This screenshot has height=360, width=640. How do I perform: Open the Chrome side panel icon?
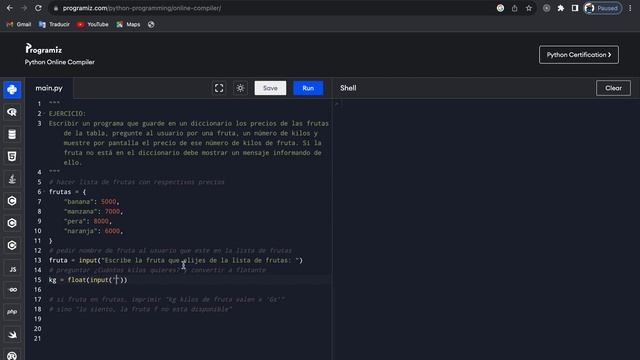pos(575,8)
